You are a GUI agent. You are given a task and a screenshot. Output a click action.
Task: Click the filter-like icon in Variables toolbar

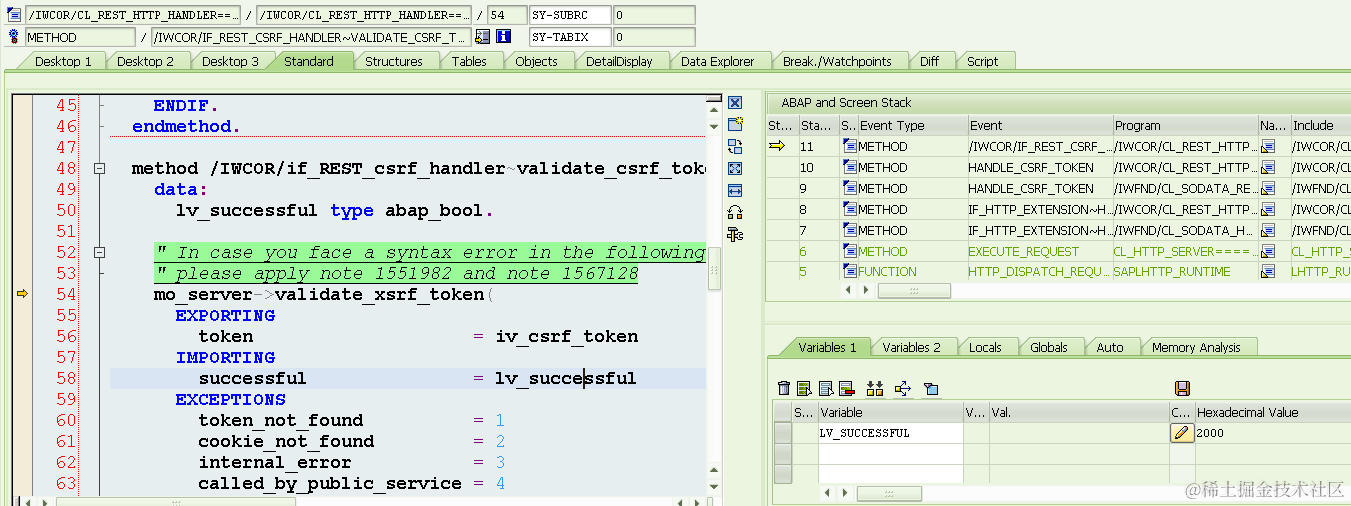point(931,388)
